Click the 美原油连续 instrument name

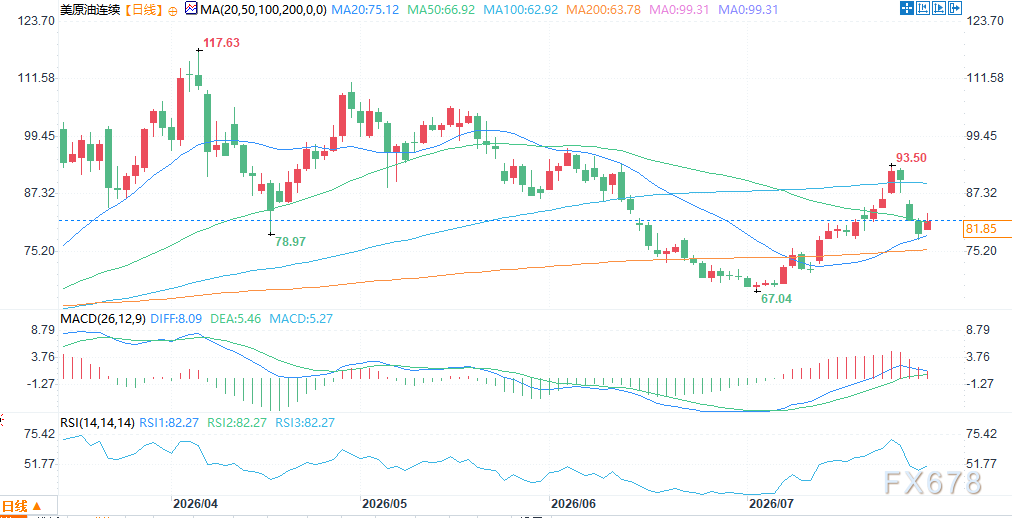coord(90,10)
